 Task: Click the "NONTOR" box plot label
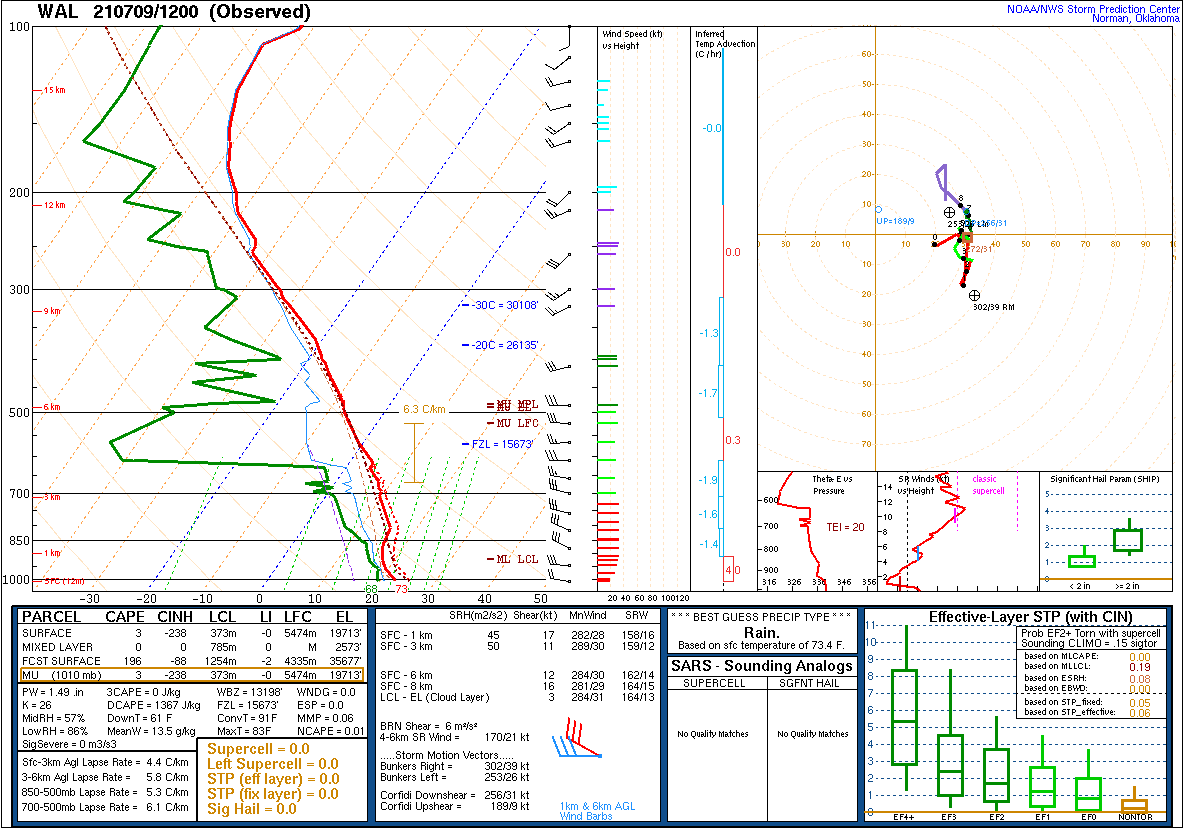pos(1135,817)
